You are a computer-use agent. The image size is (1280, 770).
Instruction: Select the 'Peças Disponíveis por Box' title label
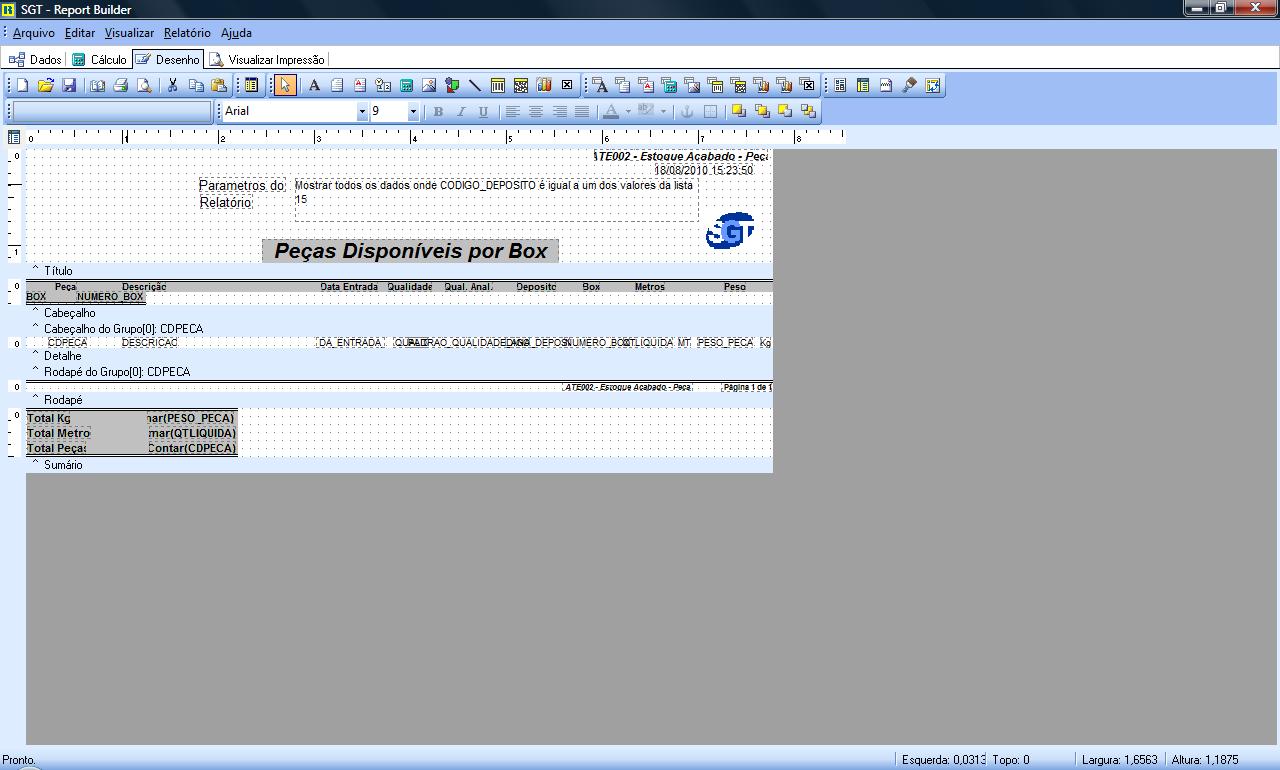(410, 251)
